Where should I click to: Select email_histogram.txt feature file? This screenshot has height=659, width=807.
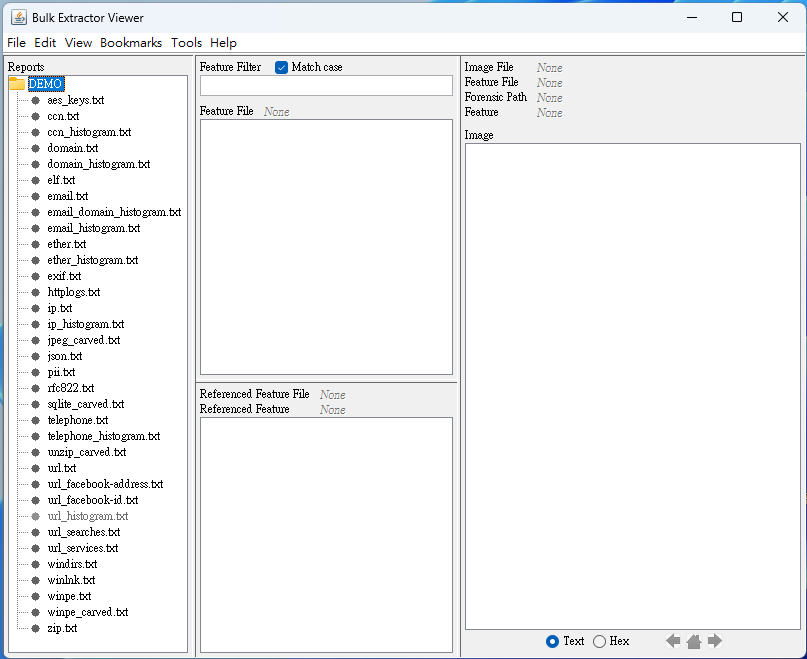(94, 228)
